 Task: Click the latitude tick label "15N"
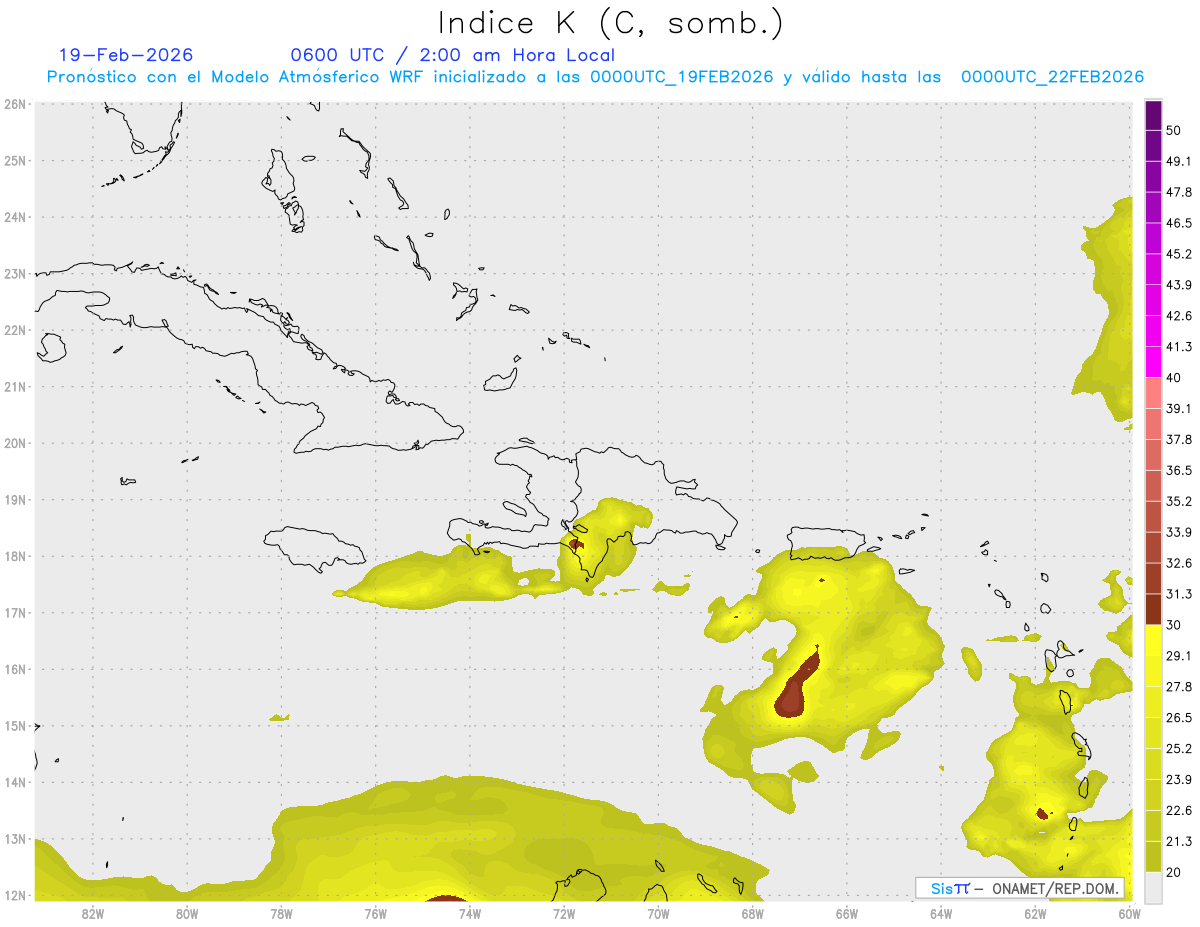pos(15,726)
